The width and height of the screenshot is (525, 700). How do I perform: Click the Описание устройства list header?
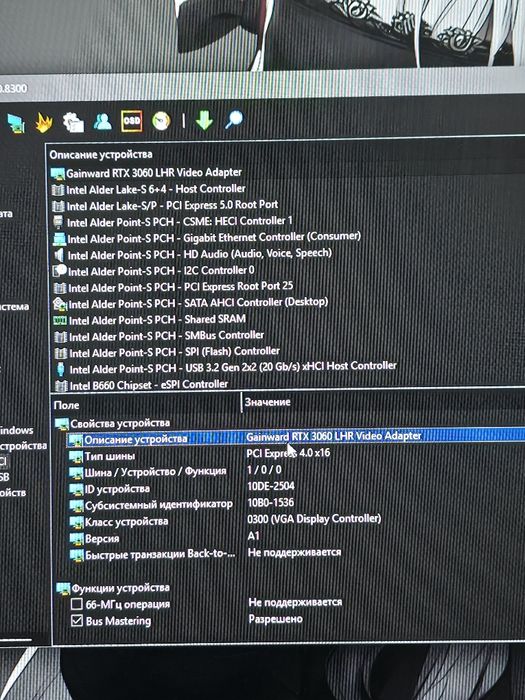101,154
